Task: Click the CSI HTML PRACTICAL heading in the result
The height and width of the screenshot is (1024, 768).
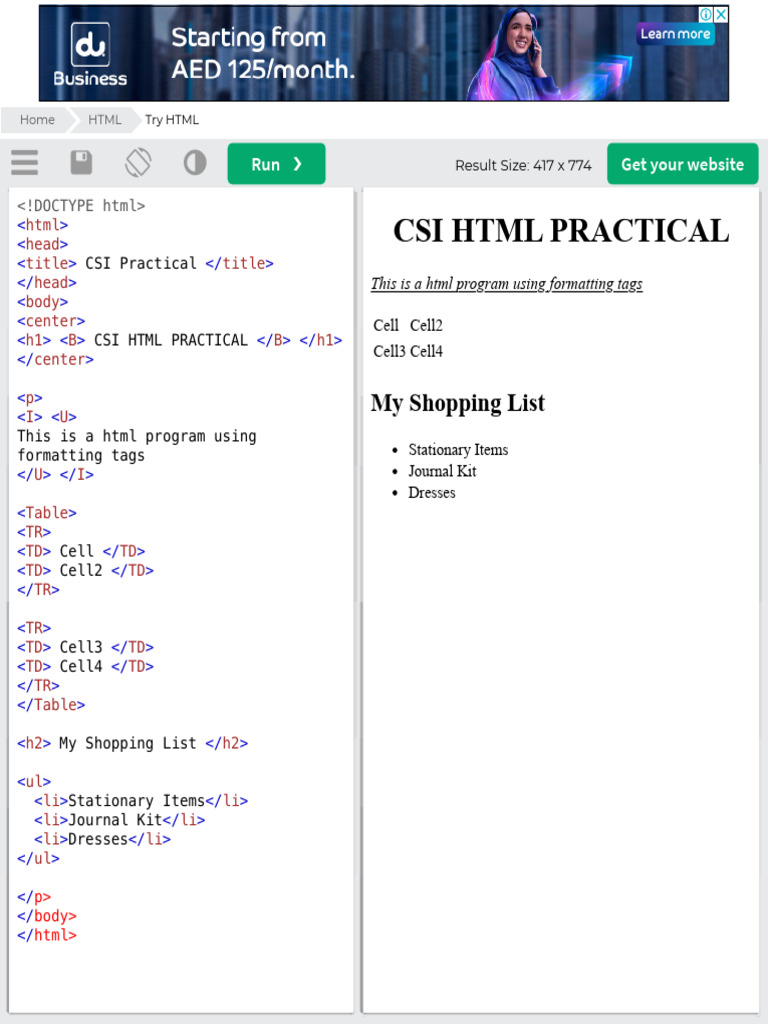Action: 560,231
